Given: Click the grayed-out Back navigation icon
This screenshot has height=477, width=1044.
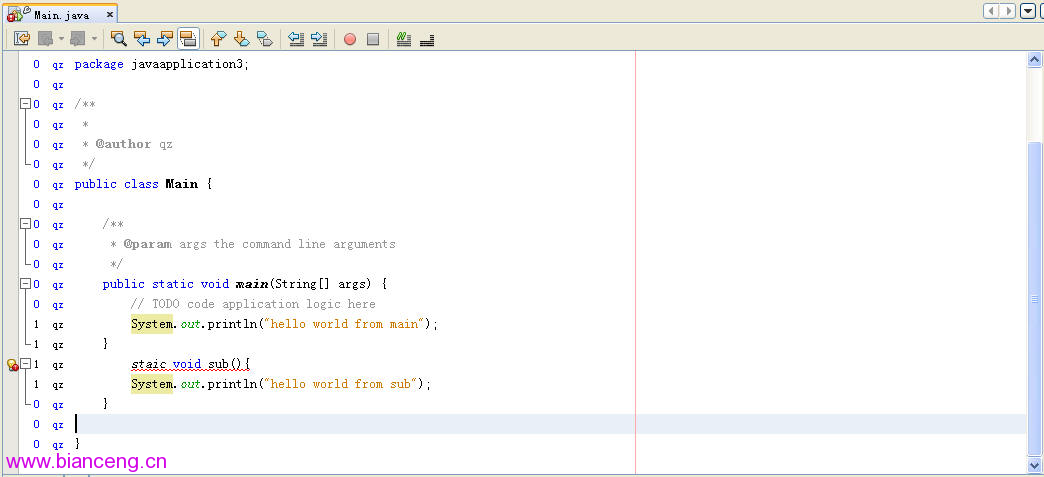Looking at the screenshot, I should pyautogui.click(x=45, y=39).
